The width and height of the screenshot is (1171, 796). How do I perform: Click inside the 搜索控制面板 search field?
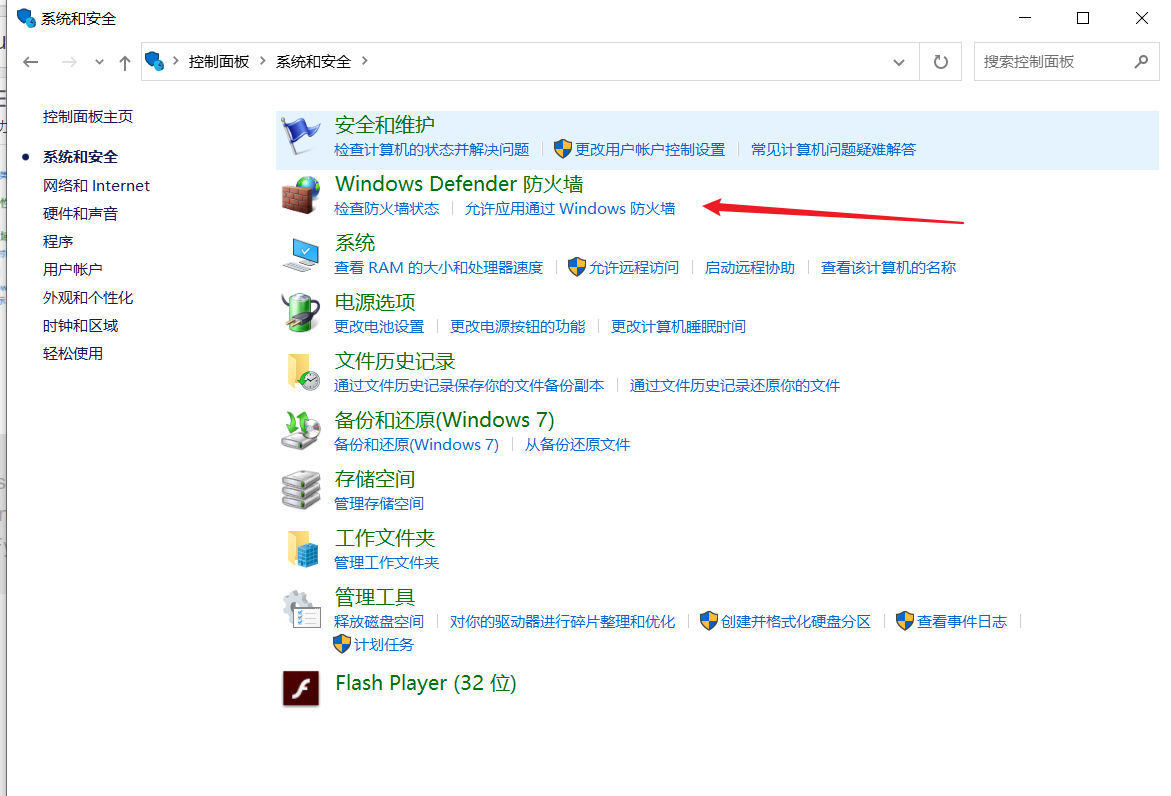(x=1050, y=61)
